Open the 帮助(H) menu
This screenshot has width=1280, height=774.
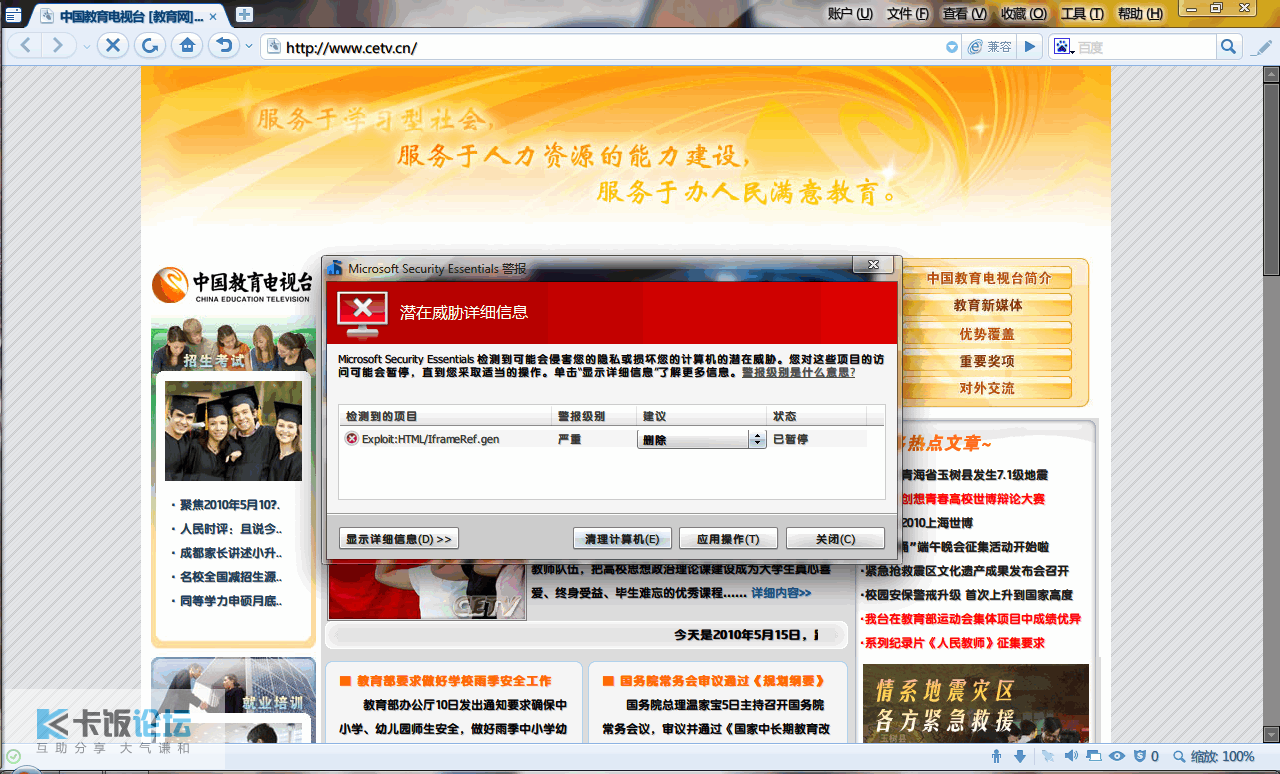pos(1141,14)
